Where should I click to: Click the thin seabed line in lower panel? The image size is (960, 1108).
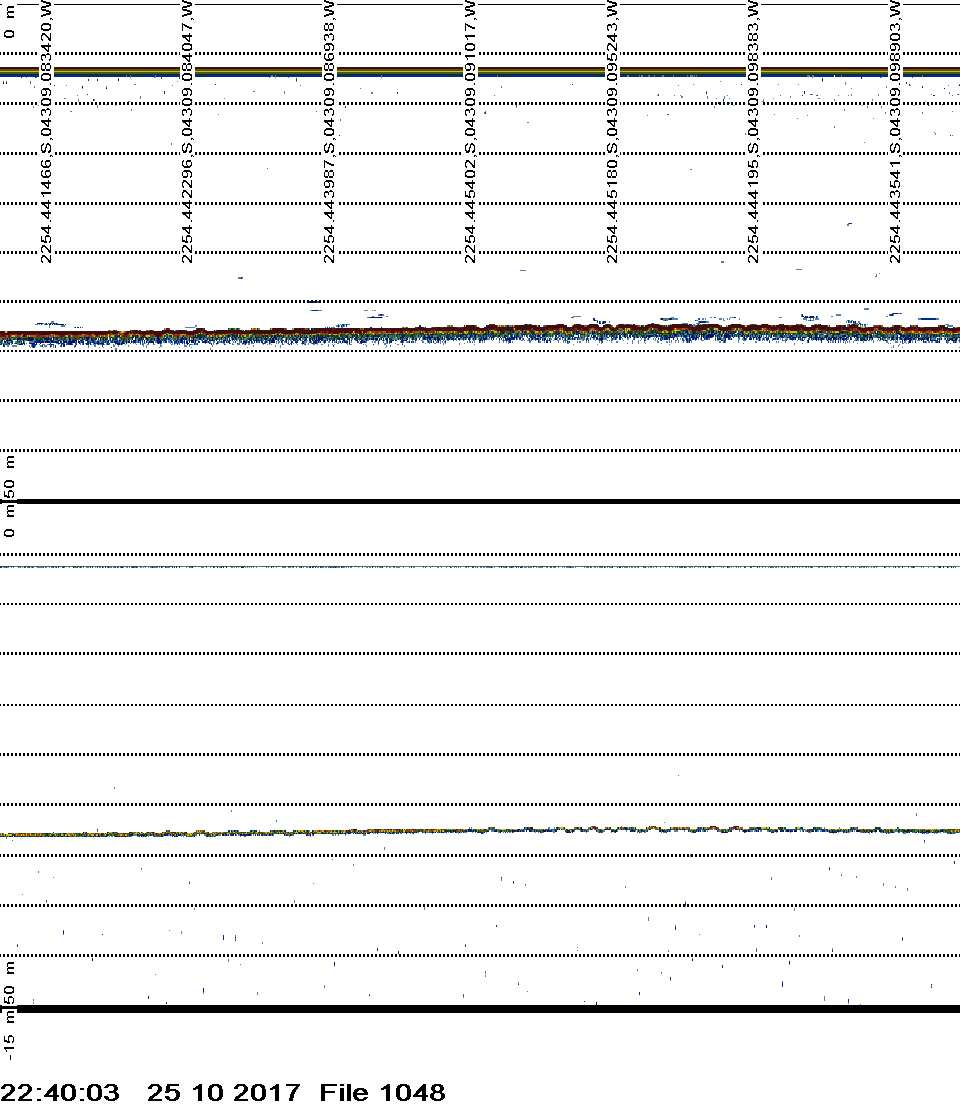coord(480,830)
